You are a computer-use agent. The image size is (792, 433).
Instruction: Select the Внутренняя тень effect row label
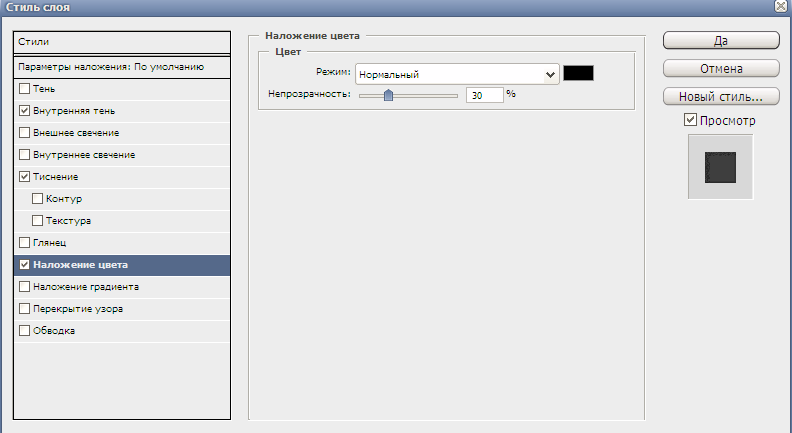(74, 111)
